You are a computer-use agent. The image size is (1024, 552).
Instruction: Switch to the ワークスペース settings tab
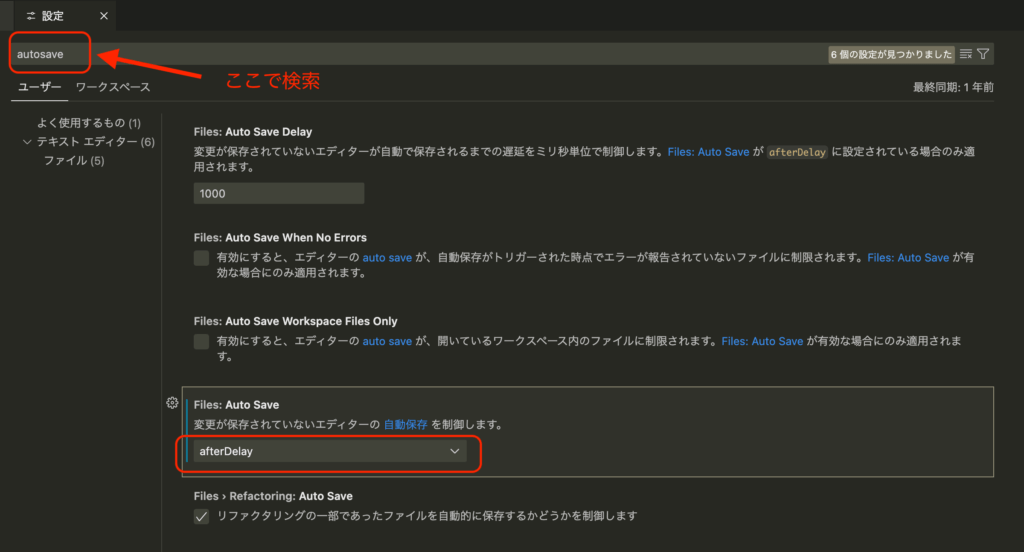pos(113,87)
